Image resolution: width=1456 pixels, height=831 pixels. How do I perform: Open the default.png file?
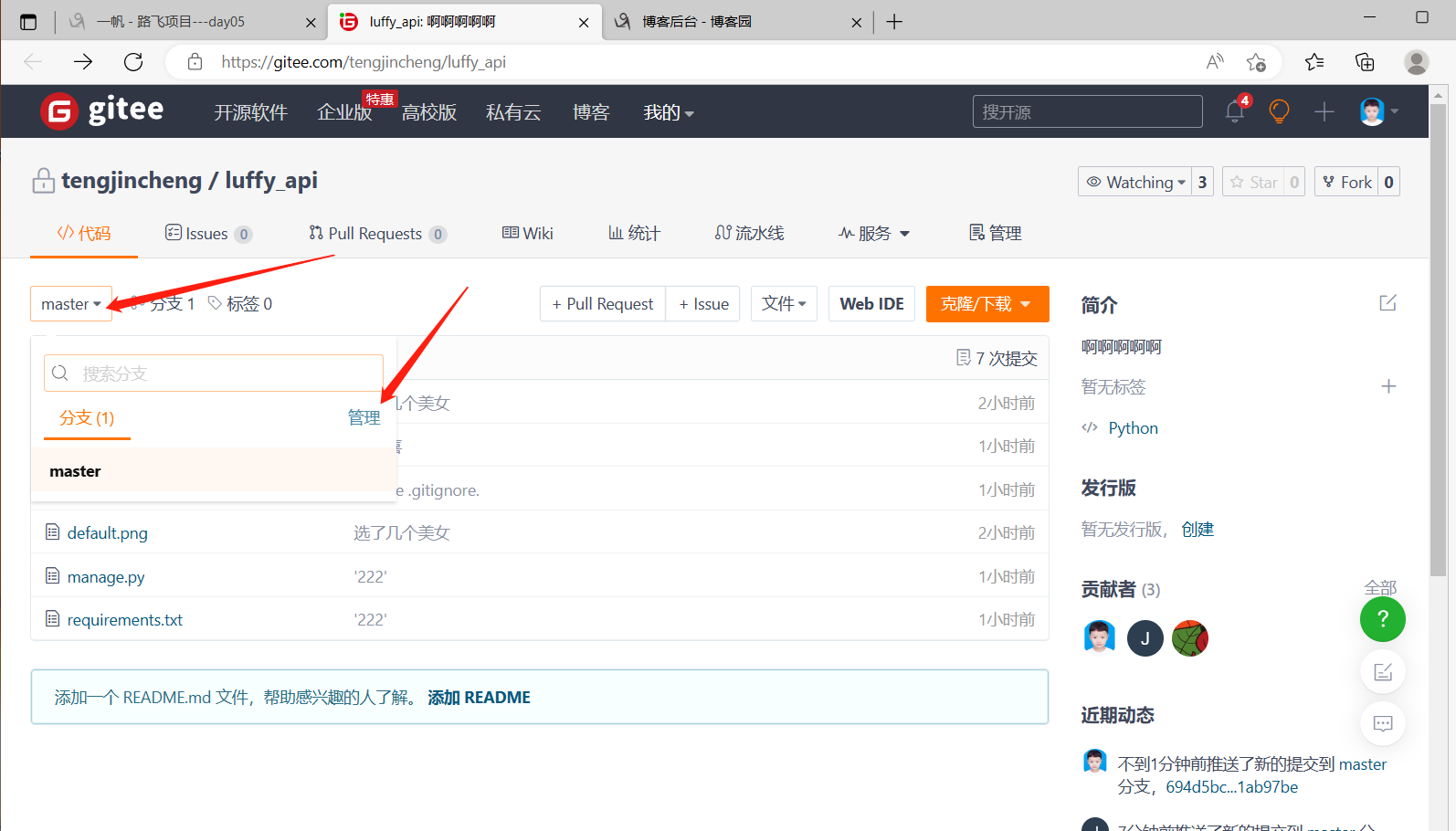click(x=107, y=533)
